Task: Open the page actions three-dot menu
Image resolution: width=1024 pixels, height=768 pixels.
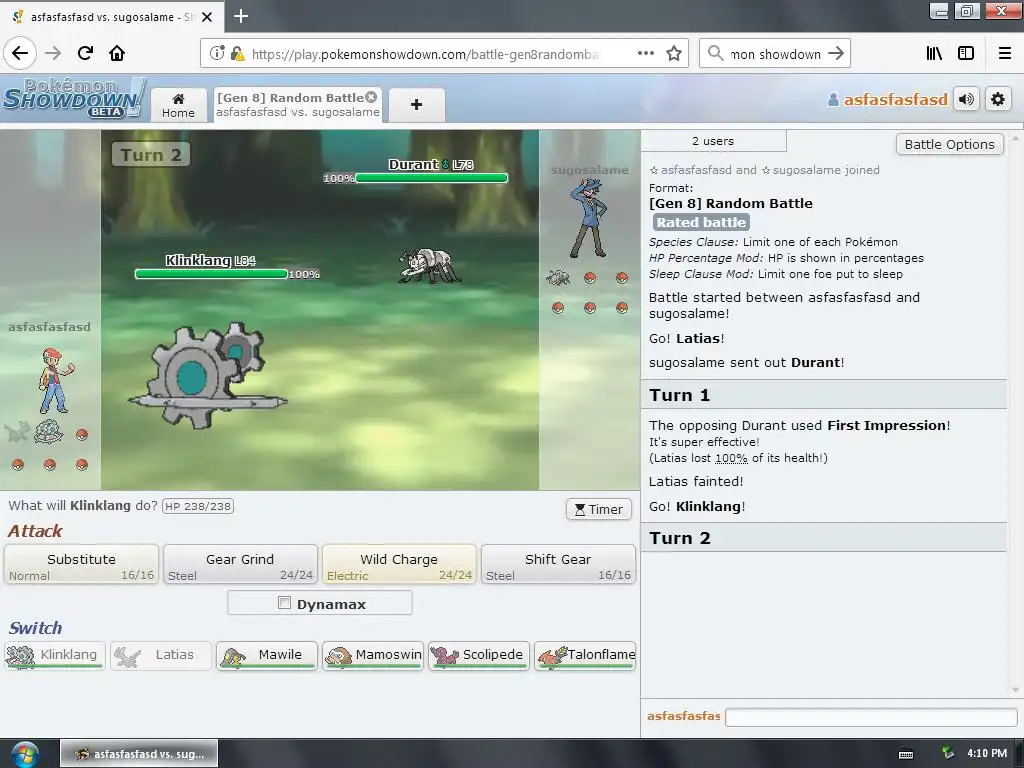Action: 645,53
